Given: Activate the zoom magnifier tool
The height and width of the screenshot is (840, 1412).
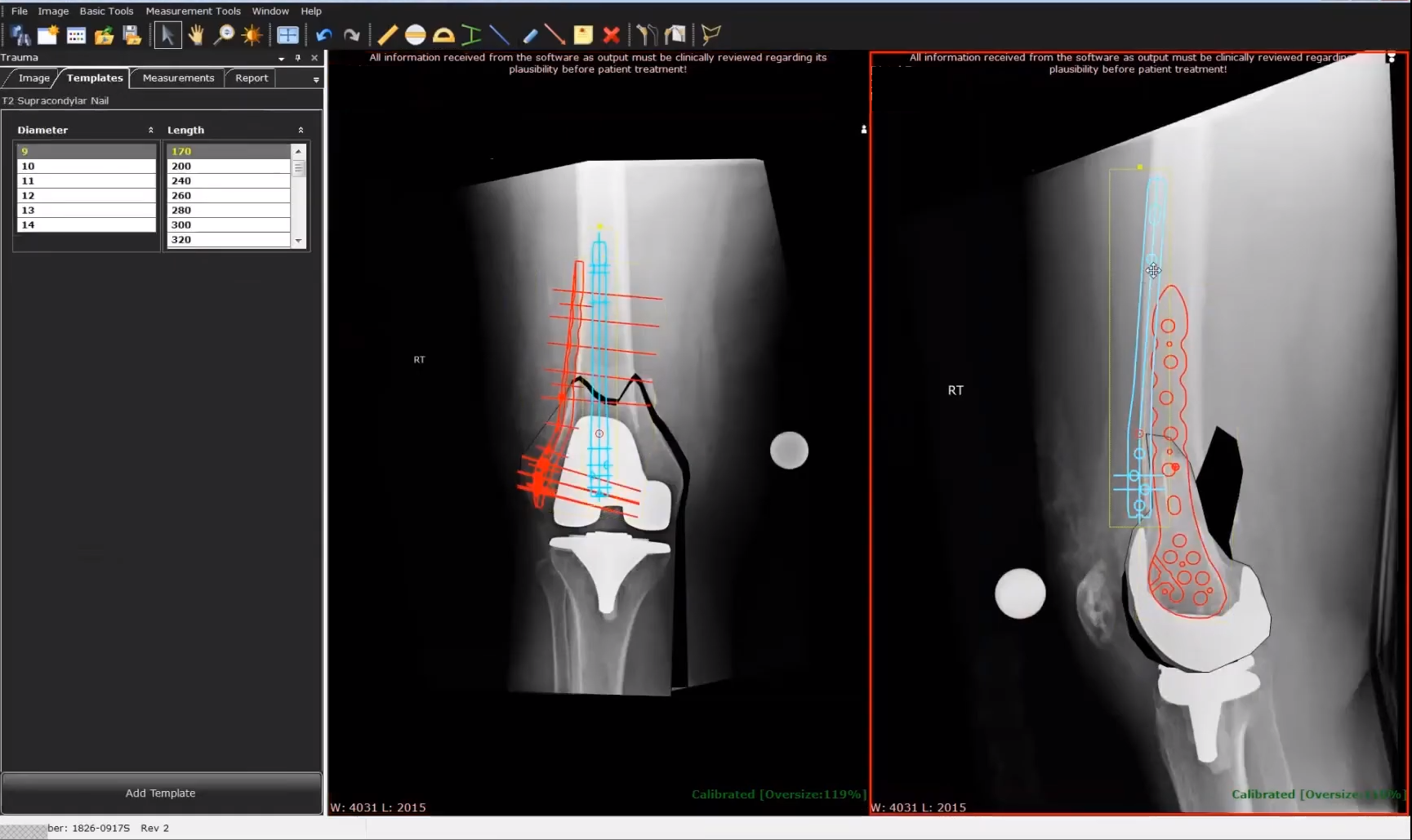Looking at the screenshot, I should [x=223, y=34].
